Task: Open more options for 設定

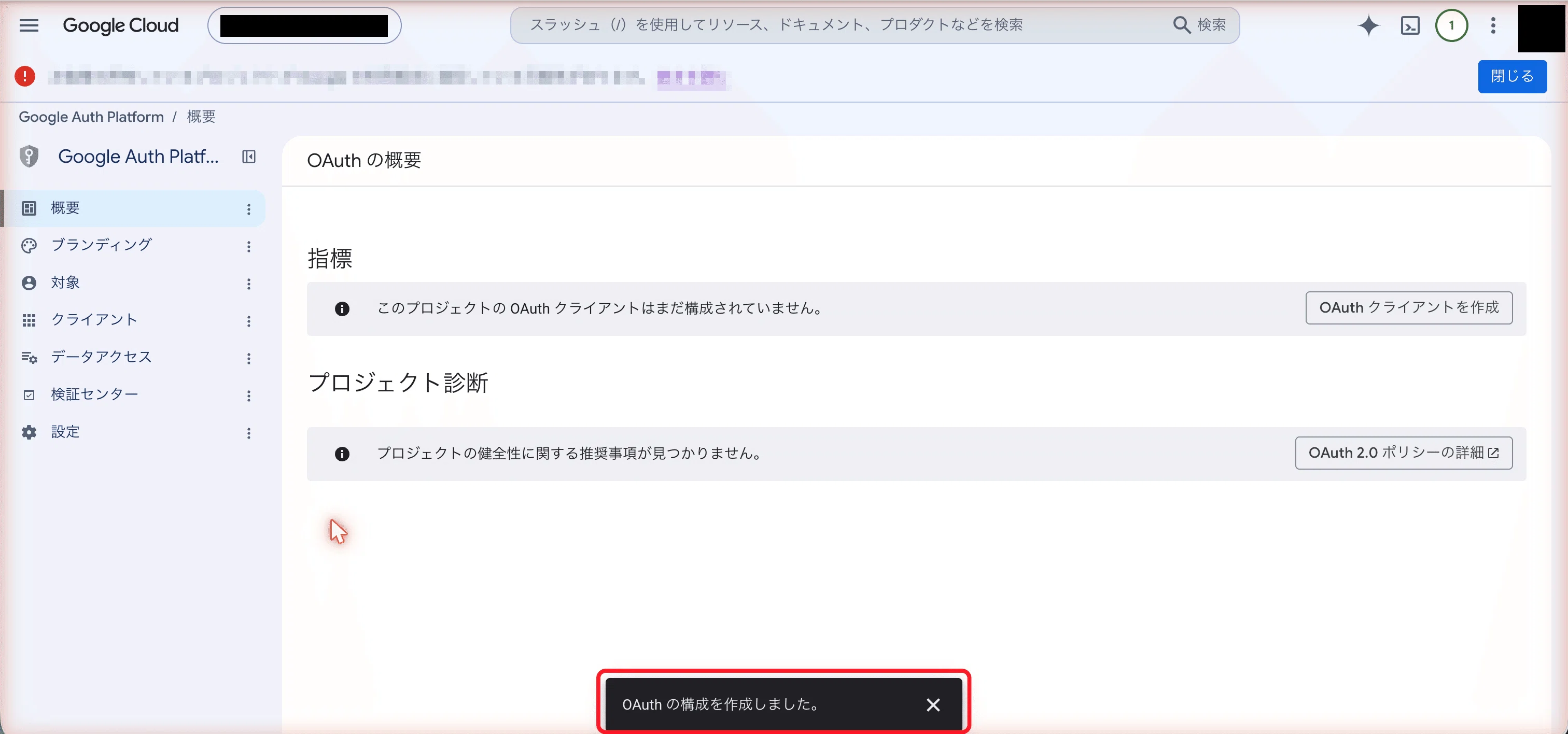Action: click(249, 433)
